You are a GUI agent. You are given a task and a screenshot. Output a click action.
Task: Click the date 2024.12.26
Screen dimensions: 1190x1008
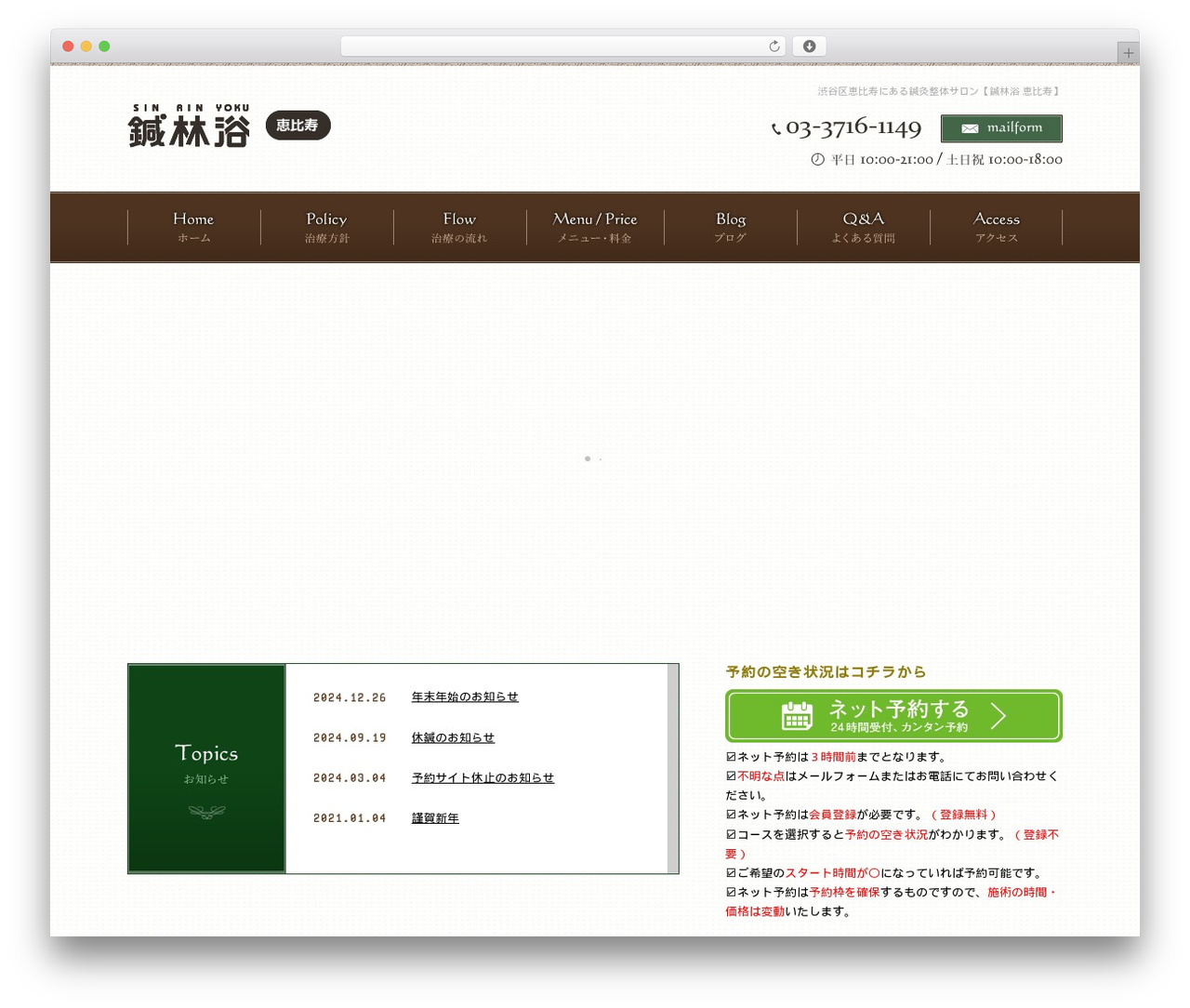click(350, 697)
